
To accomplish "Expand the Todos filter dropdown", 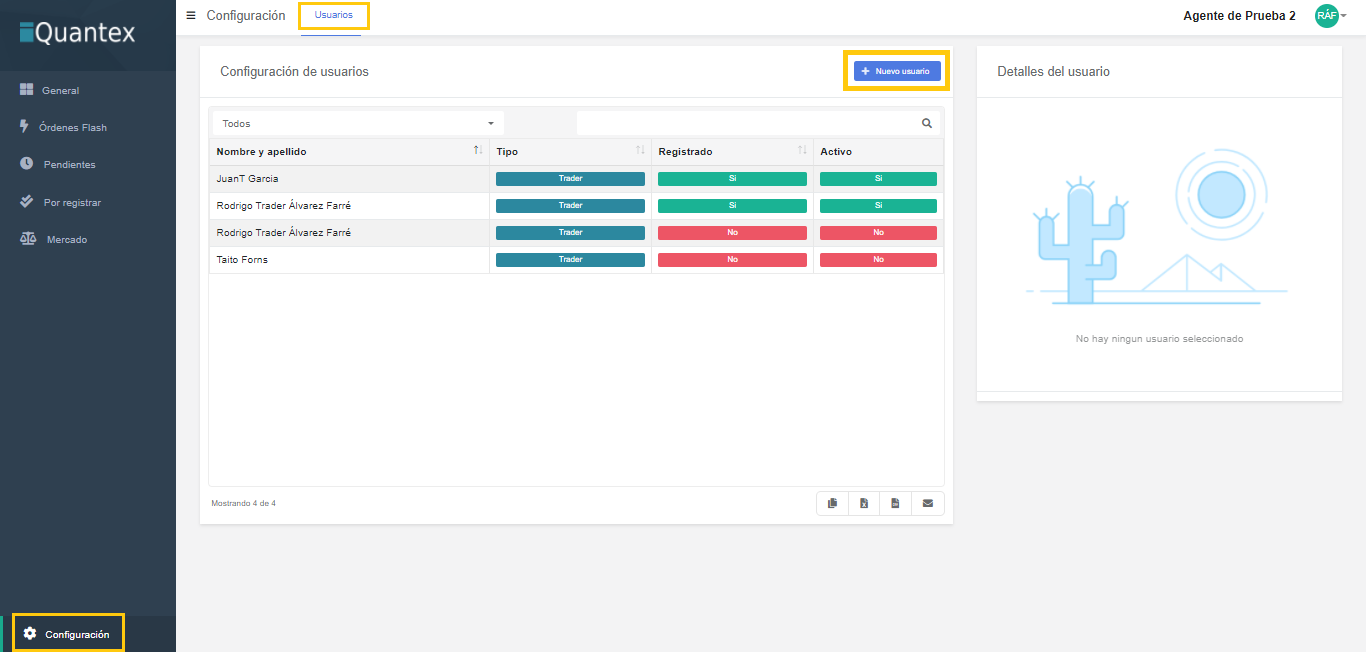I will 358,124.
